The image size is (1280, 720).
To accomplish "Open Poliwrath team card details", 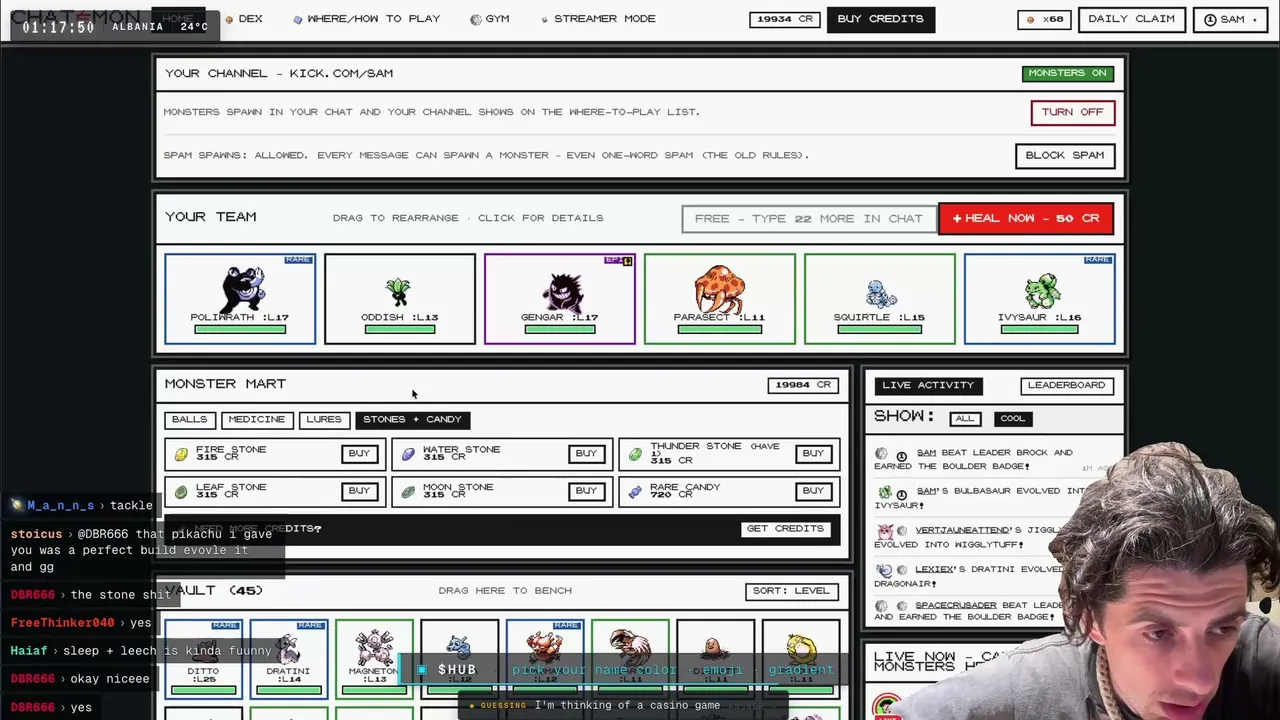I will [x=240, y=299].
